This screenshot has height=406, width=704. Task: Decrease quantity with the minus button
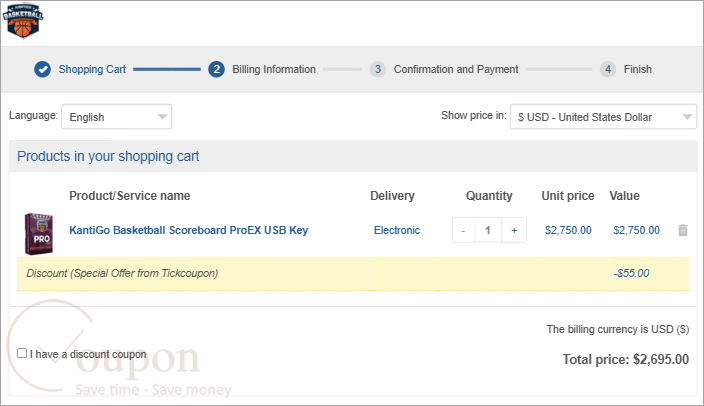pos(463,230)
